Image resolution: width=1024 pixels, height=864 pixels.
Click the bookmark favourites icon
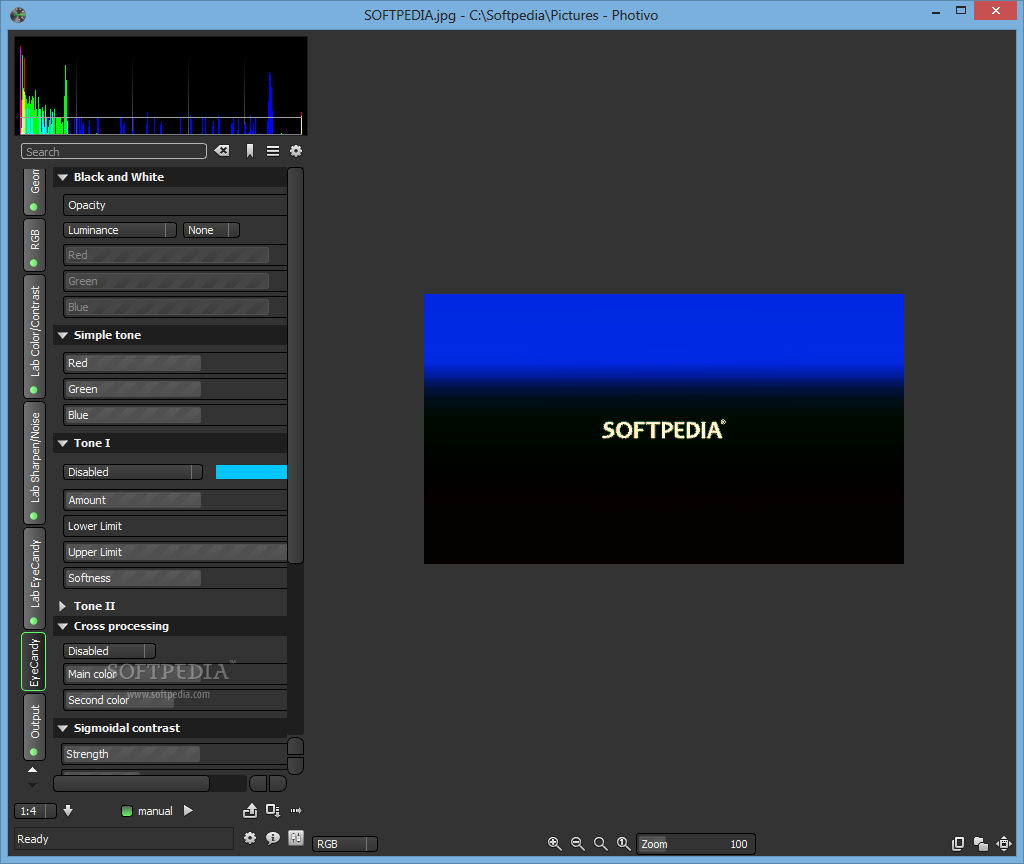point(249,151)
